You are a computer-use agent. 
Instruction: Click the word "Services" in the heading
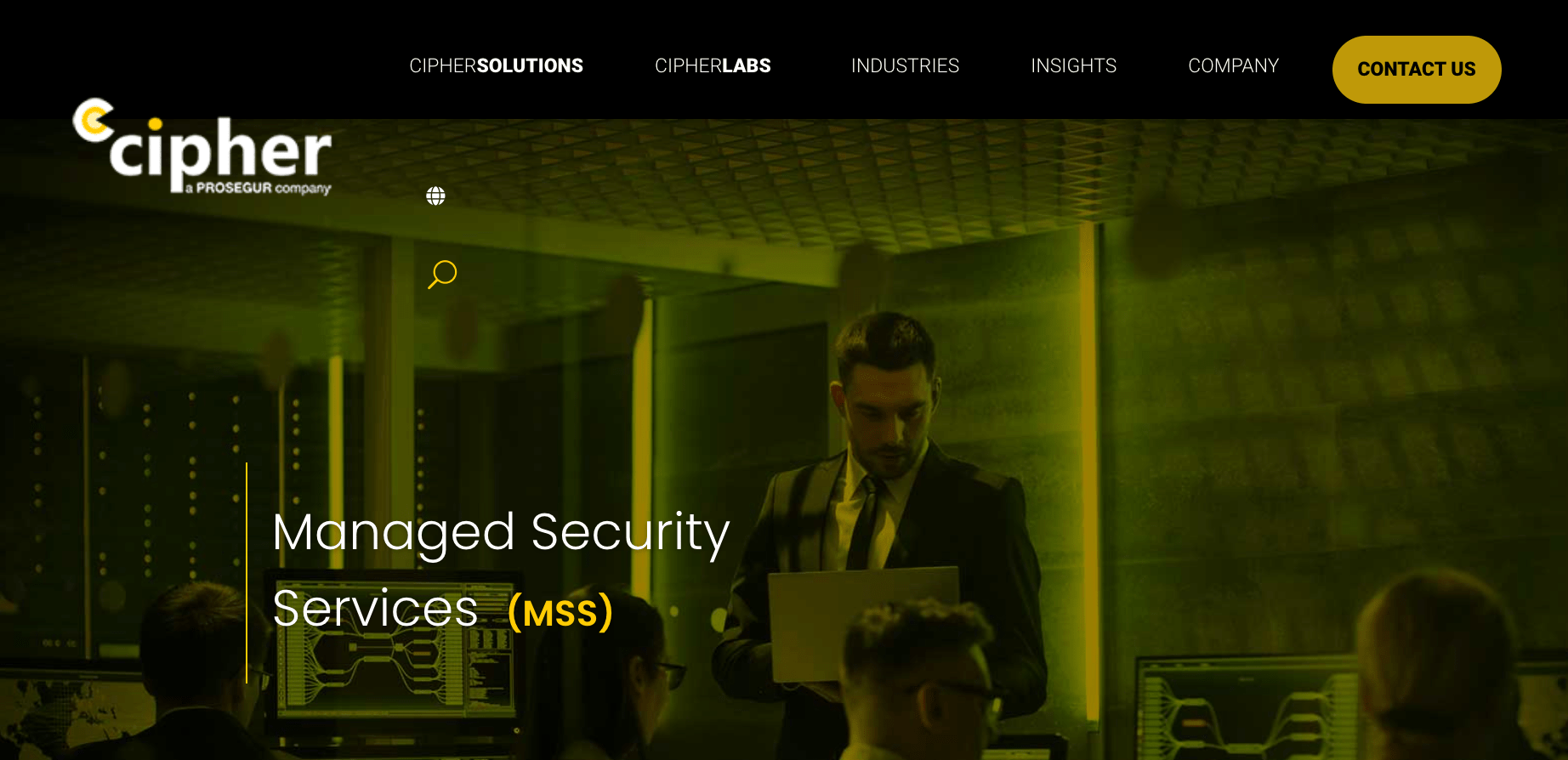click(375, 609)
